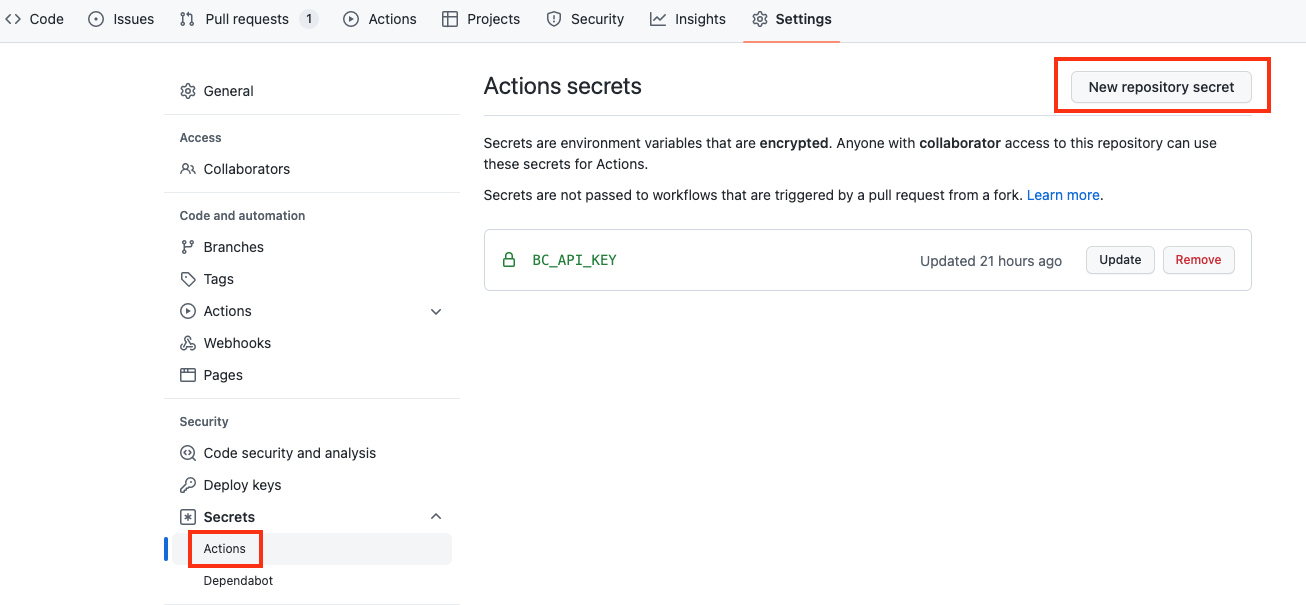Open the Security shield tab
The height and width of the screenshot is (605, 1306).
553,18
